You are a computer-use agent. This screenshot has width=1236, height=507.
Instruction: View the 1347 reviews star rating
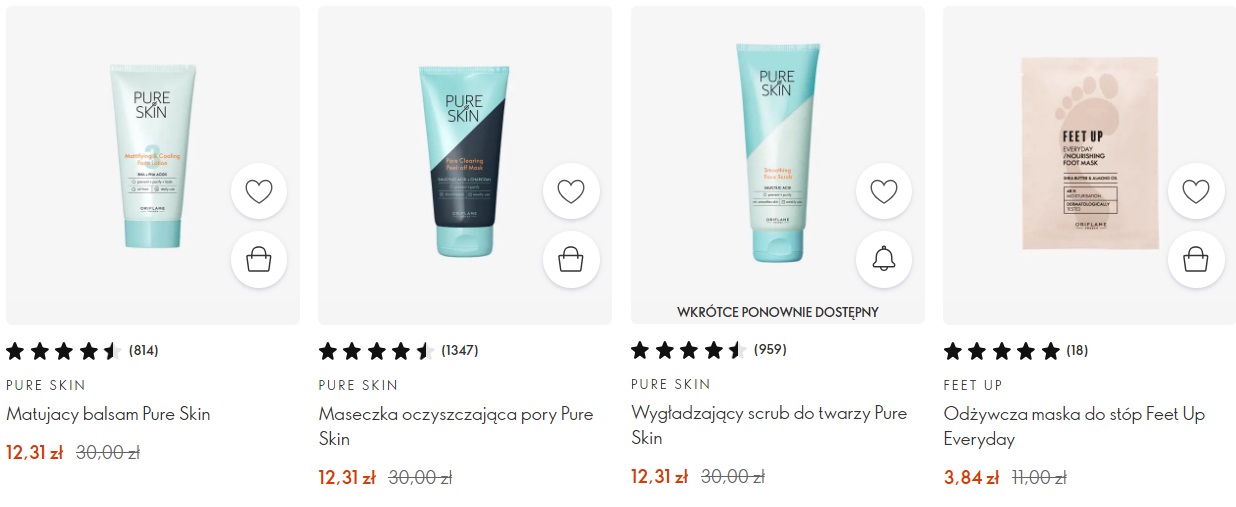398,351
